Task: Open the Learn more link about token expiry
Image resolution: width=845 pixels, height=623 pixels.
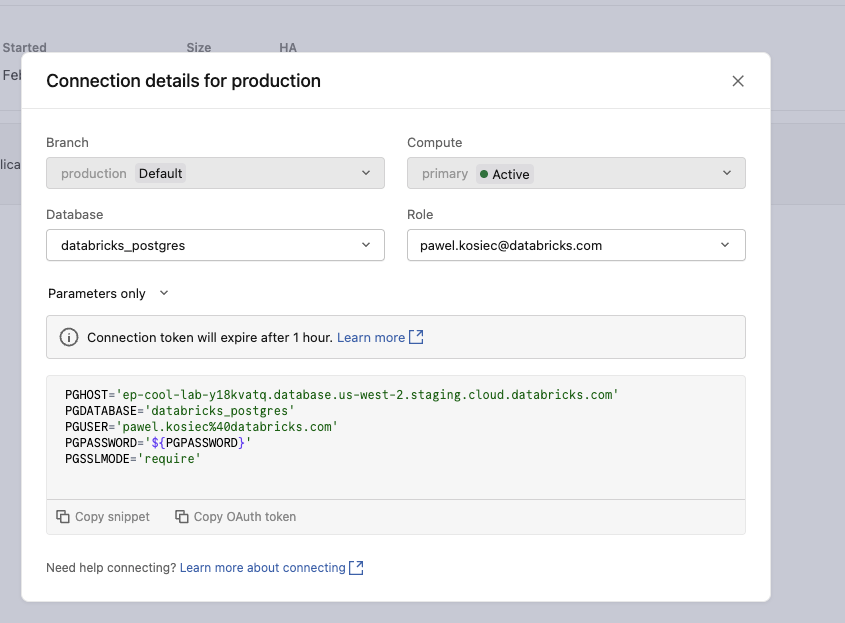Action: coord(371,338)
